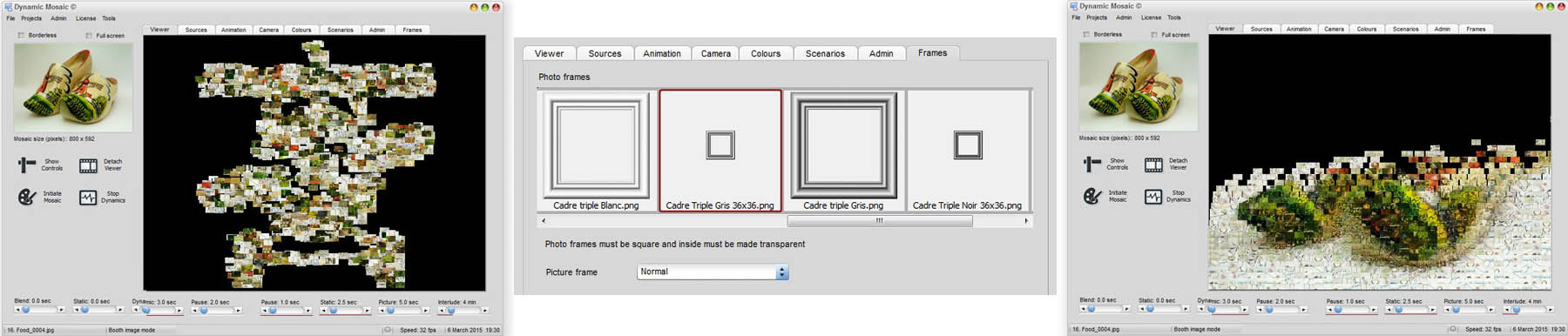Click Show Controls icon in left window
The width and height of the screenshot is (1568, 336).
(27, 165)
